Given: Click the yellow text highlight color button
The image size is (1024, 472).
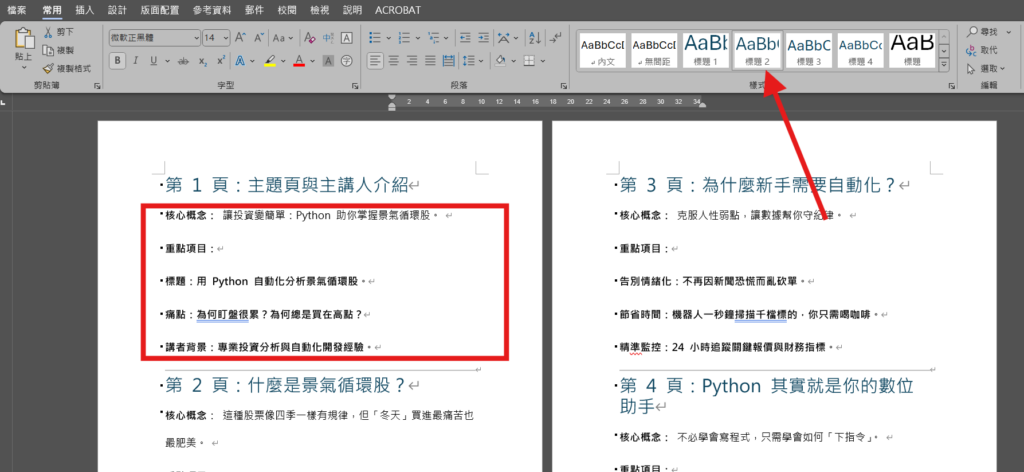Looking at the screenshot, I should point(270,60).
